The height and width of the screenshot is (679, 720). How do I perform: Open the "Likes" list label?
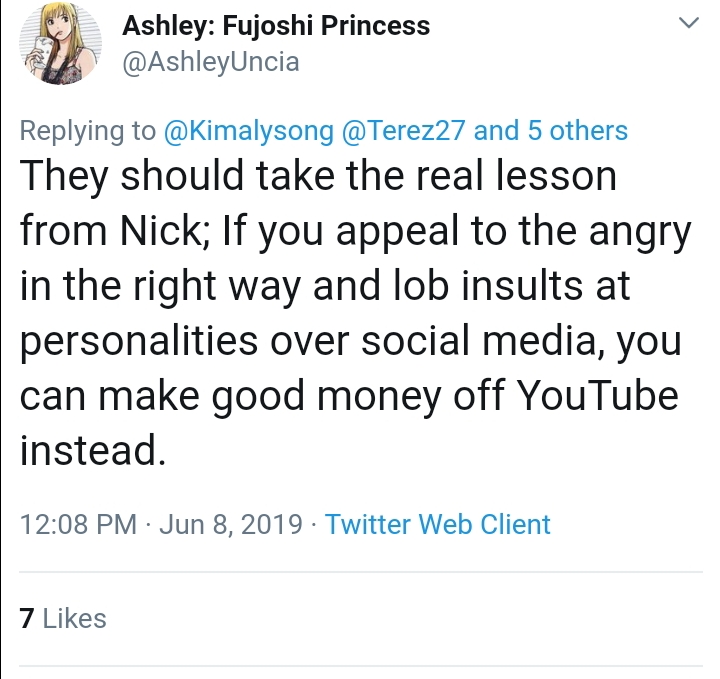pyautogui.click(x=74, y=618)
